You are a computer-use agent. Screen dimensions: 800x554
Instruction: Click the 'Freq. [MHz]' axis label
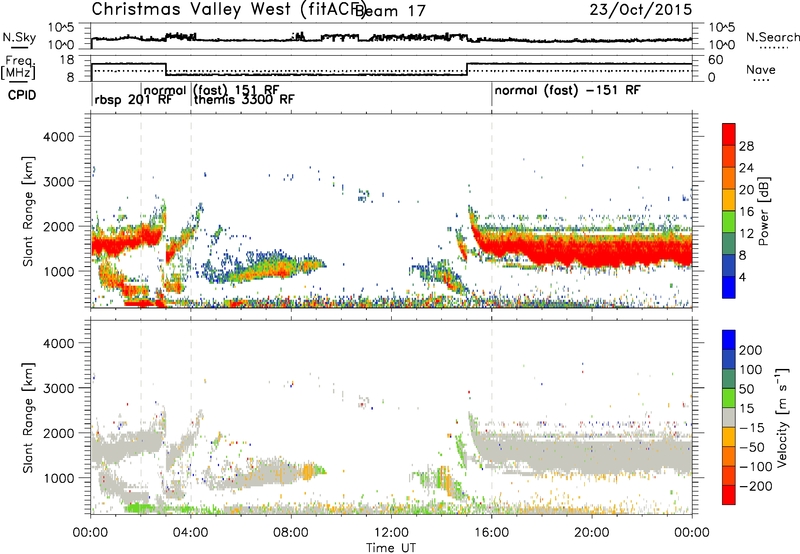[x=19, y=68]
